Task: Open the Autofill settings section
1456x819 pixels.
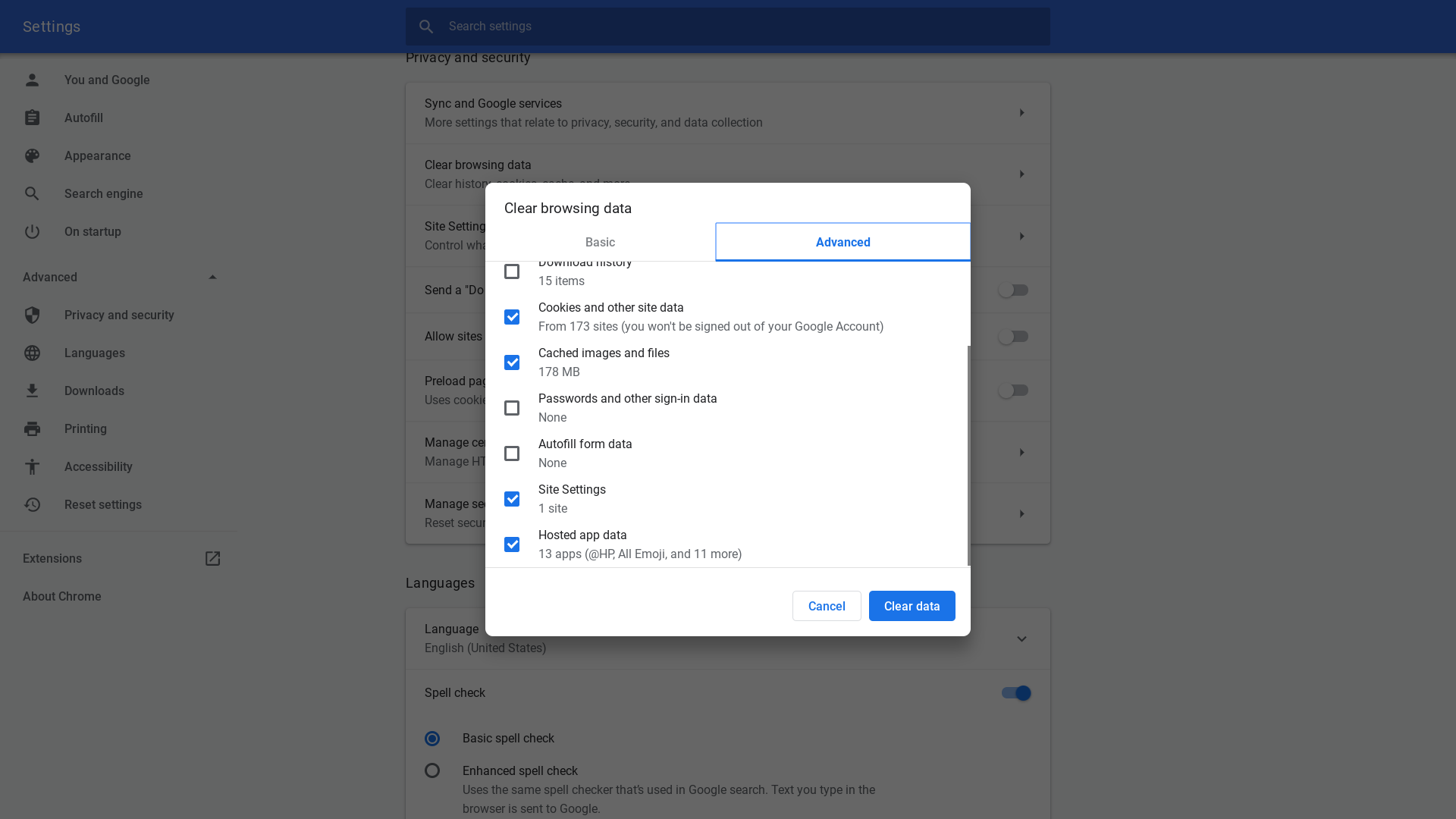Action: click(83, 118)
